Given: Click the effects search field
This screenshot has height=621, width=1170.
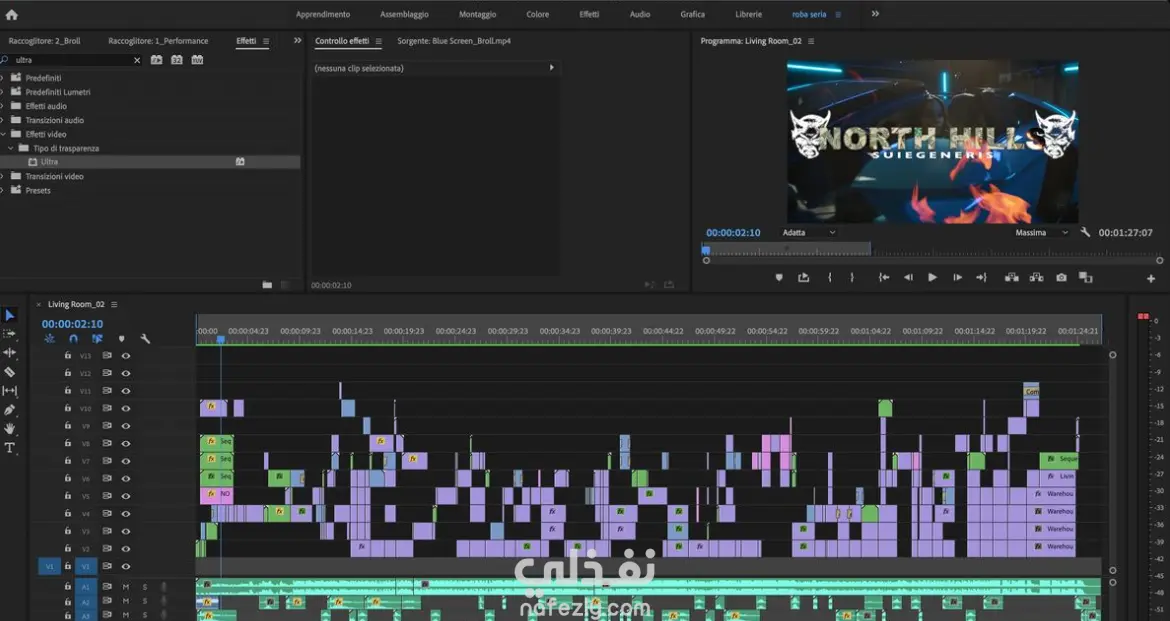Looking at the screenshot, I should 72,60.
